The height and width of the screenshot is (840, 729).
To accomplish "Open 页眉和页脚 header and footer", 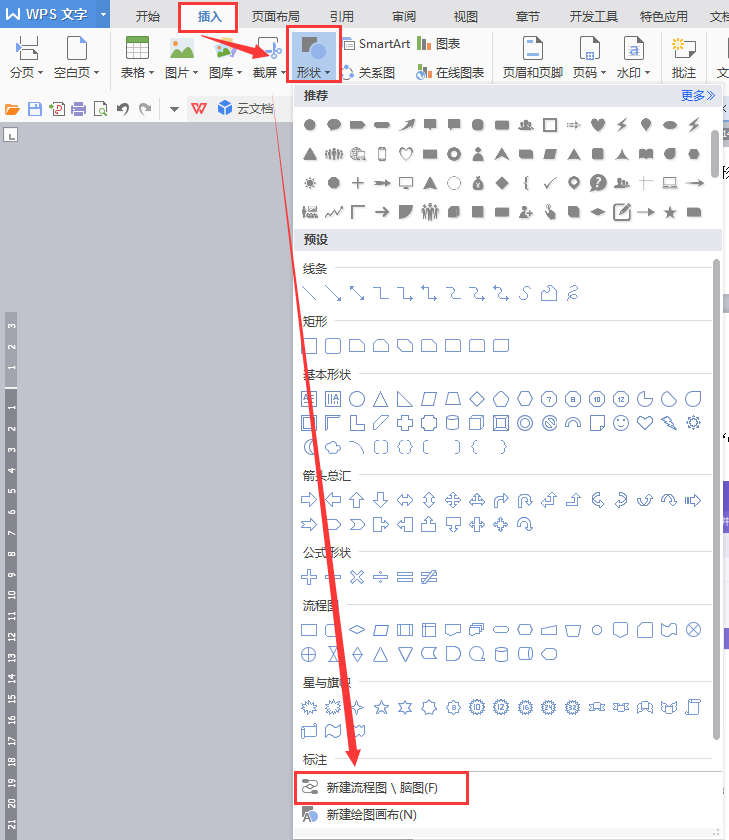I will (532, 56).
